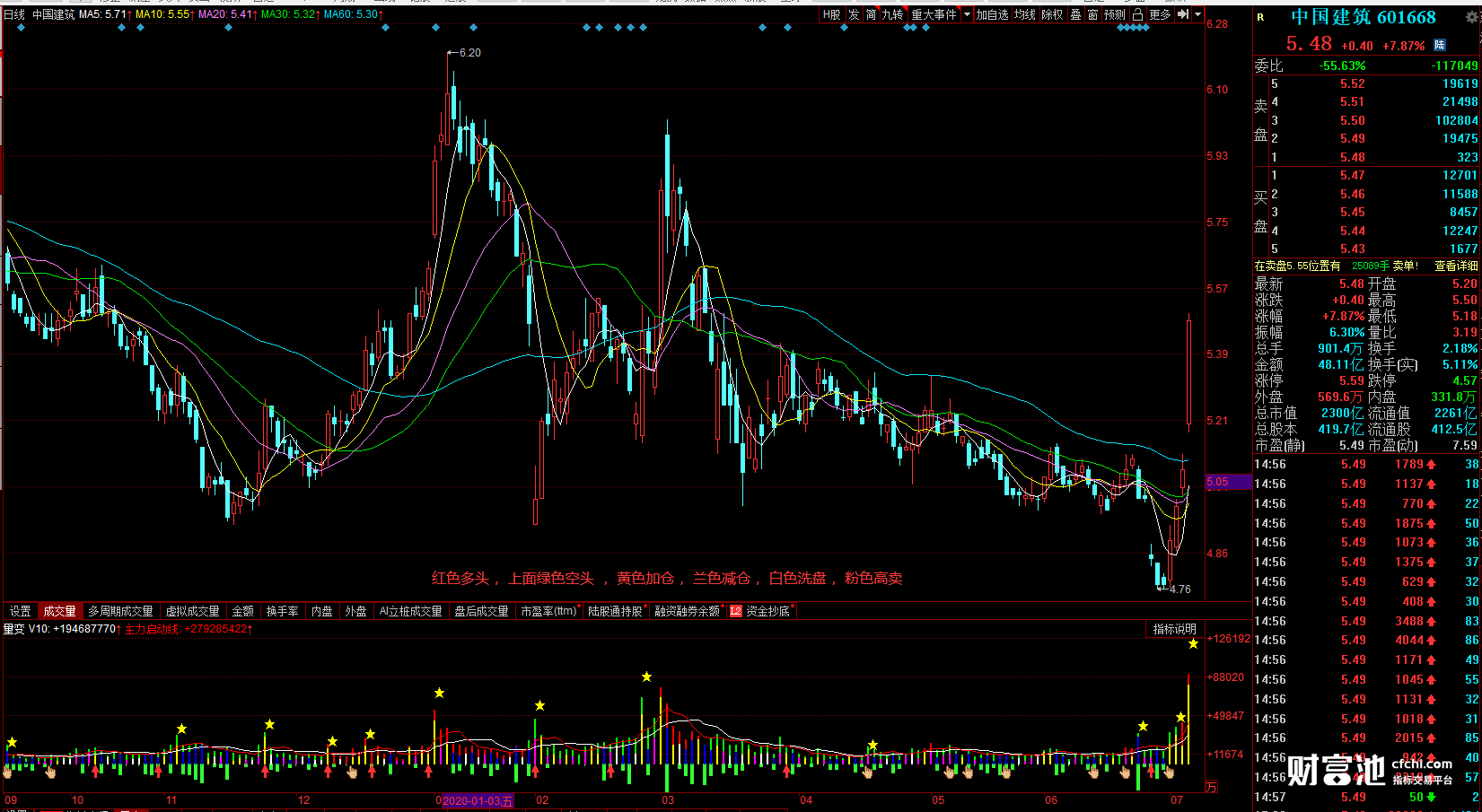The image size is (1482, 812).
Task: Click the stock title 中国建筑 601668
Action: (x=1364, y=17)
